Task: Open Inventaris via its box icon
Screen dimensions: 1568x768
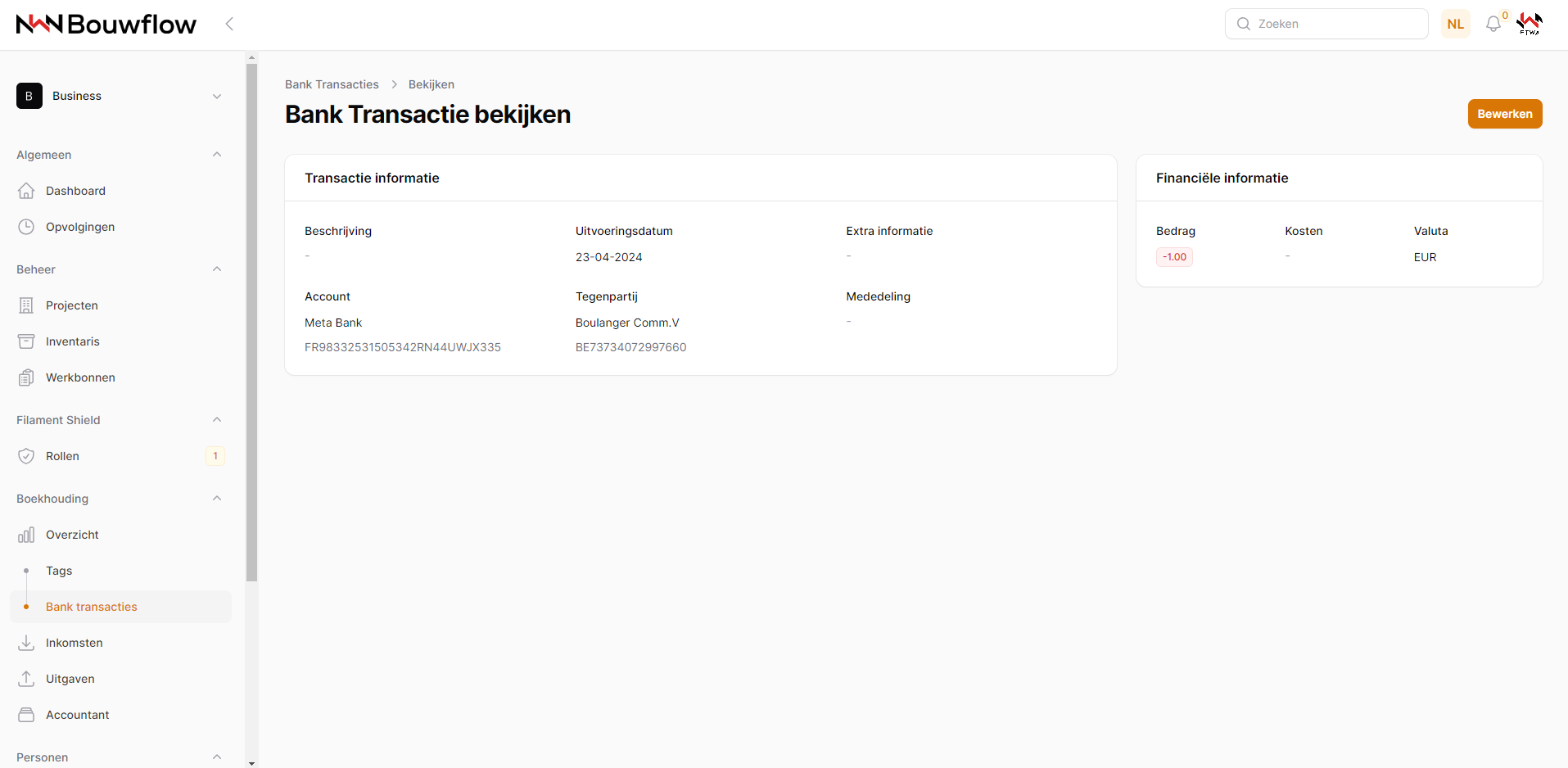Action: [x=26, y=341]
